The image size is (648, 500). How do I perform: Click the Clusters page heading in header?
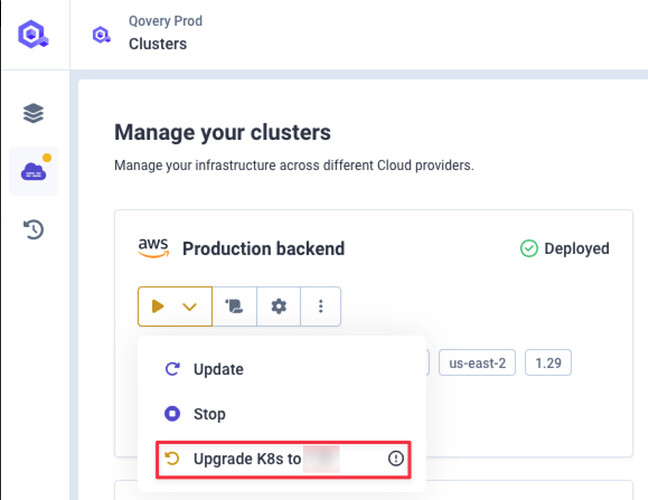pyautogui.click(x=157, y=44)
